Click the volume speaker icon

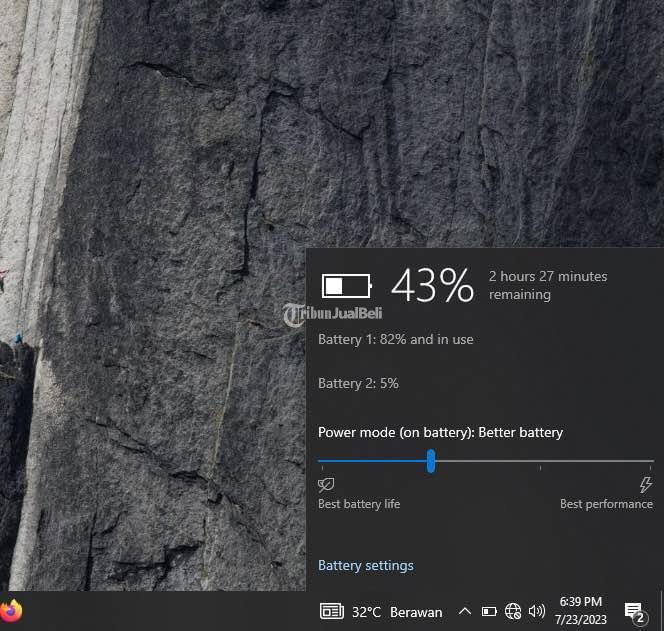[537, 611]
